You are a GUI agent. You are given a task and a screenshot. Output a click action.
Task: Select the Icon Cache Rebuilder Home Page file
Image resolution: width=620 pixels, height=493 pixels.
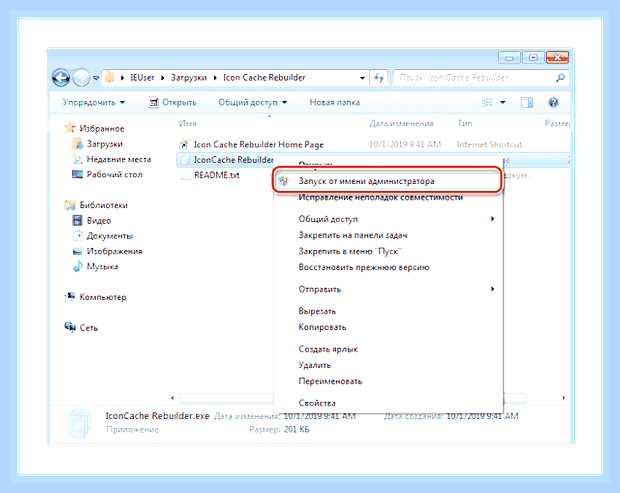pos(259,145)
